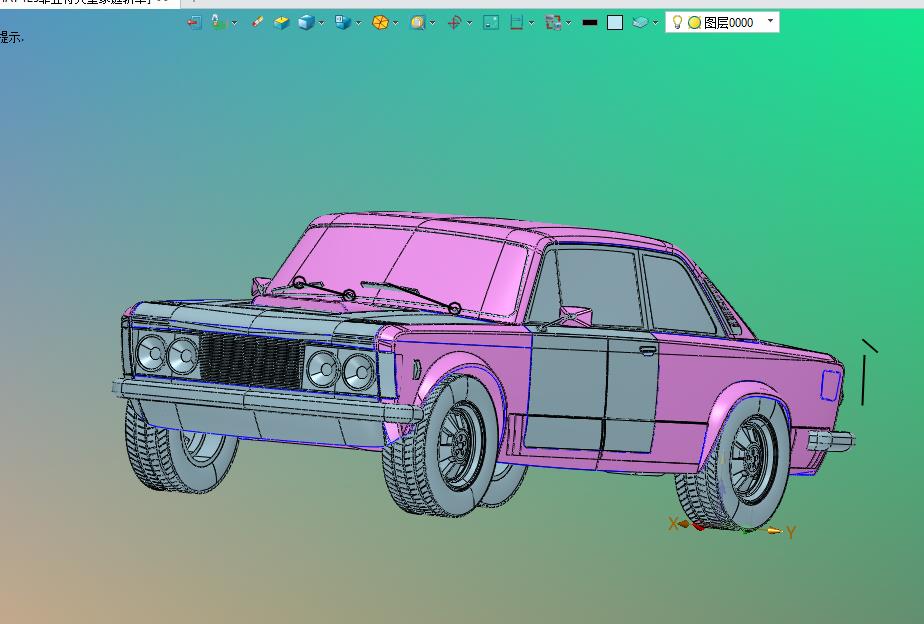Expand the blue cube view dropdown
Screen dimensions: 924x624
click(x=321, y=23)
